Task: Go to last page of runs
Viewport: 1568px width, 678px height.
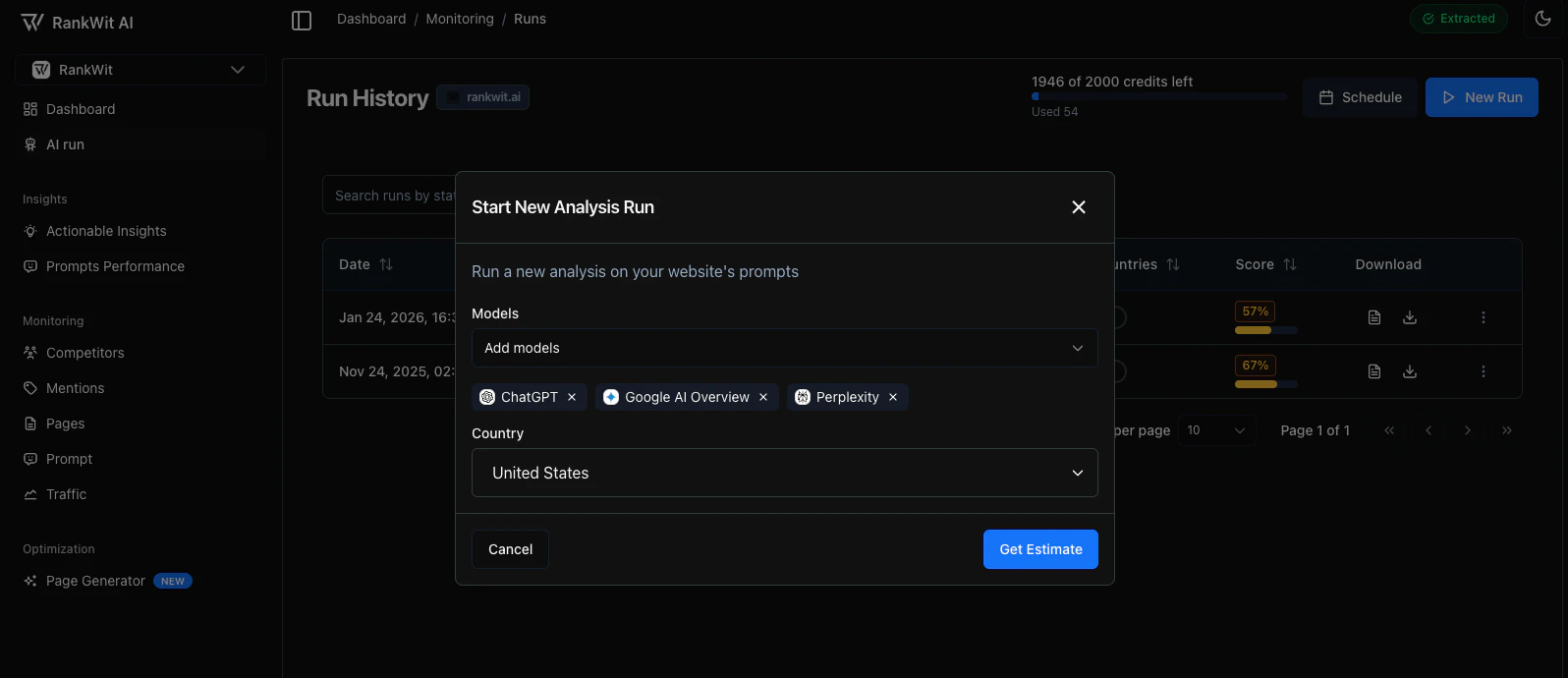Action: coord(1507,430)
